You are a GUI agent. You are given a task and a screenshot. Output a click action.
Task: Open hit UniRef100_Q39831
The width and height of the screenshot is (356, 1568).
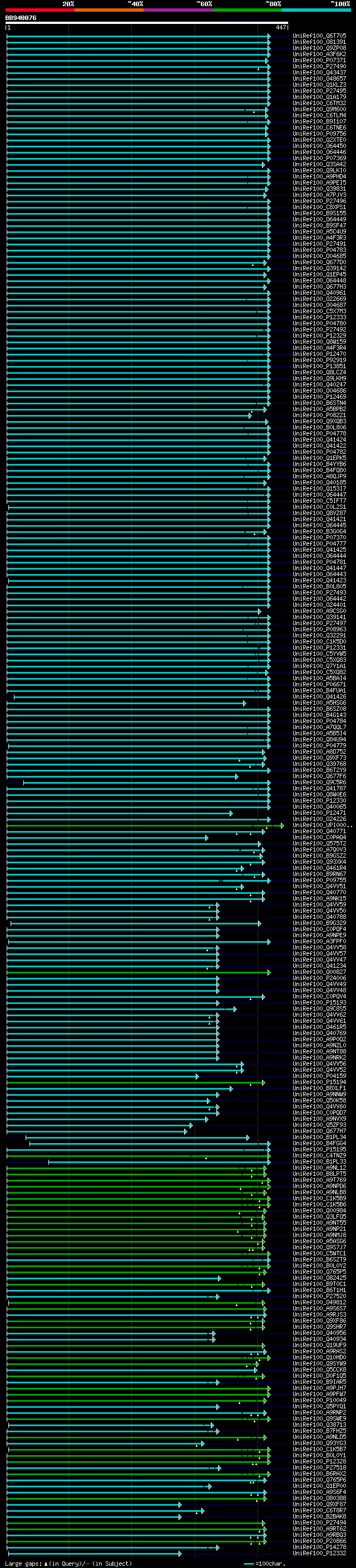tap(319, 189)
